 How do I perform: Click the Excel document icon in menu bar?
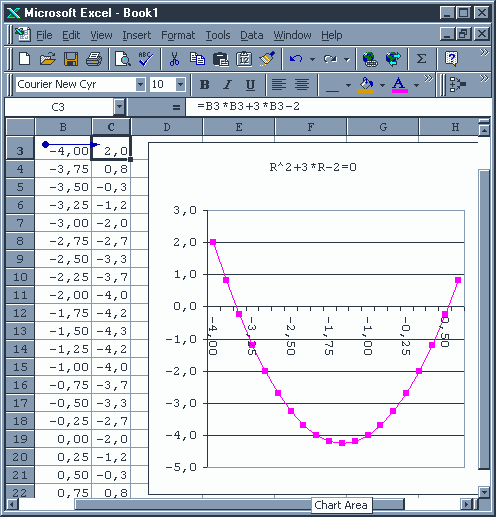tap(23, 34)
